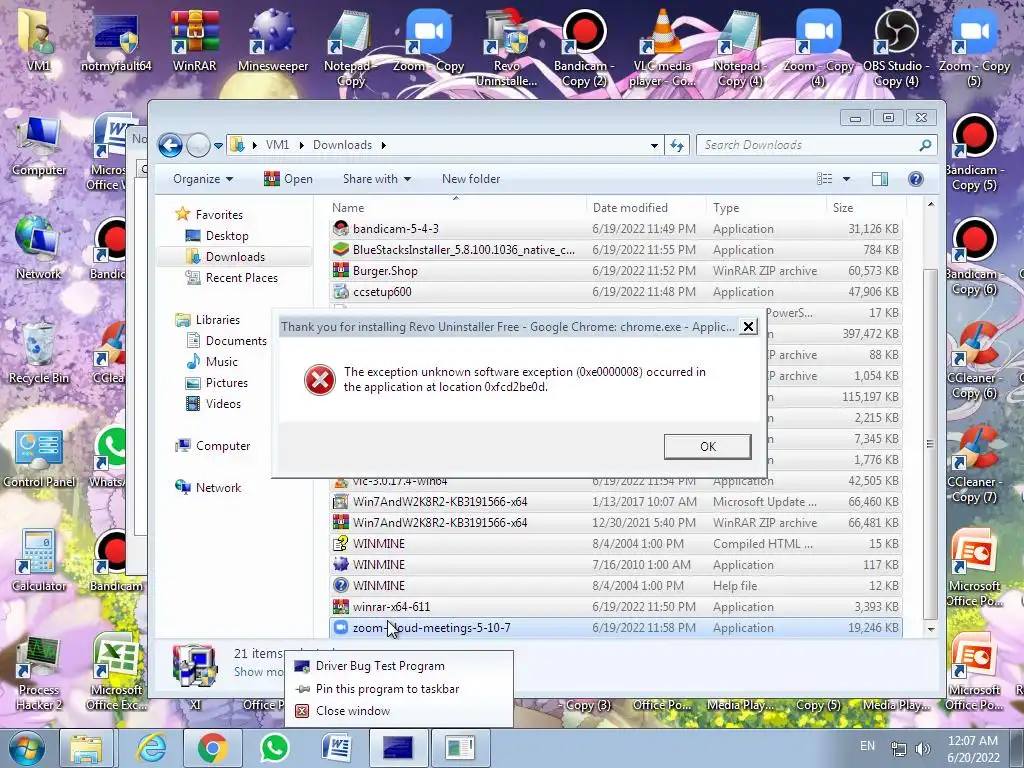This screenshot has height=768, width=1024.
Task: Select the WINMINE Compiled HTML file
Action: pyautogui.click(x=616, y=544)
